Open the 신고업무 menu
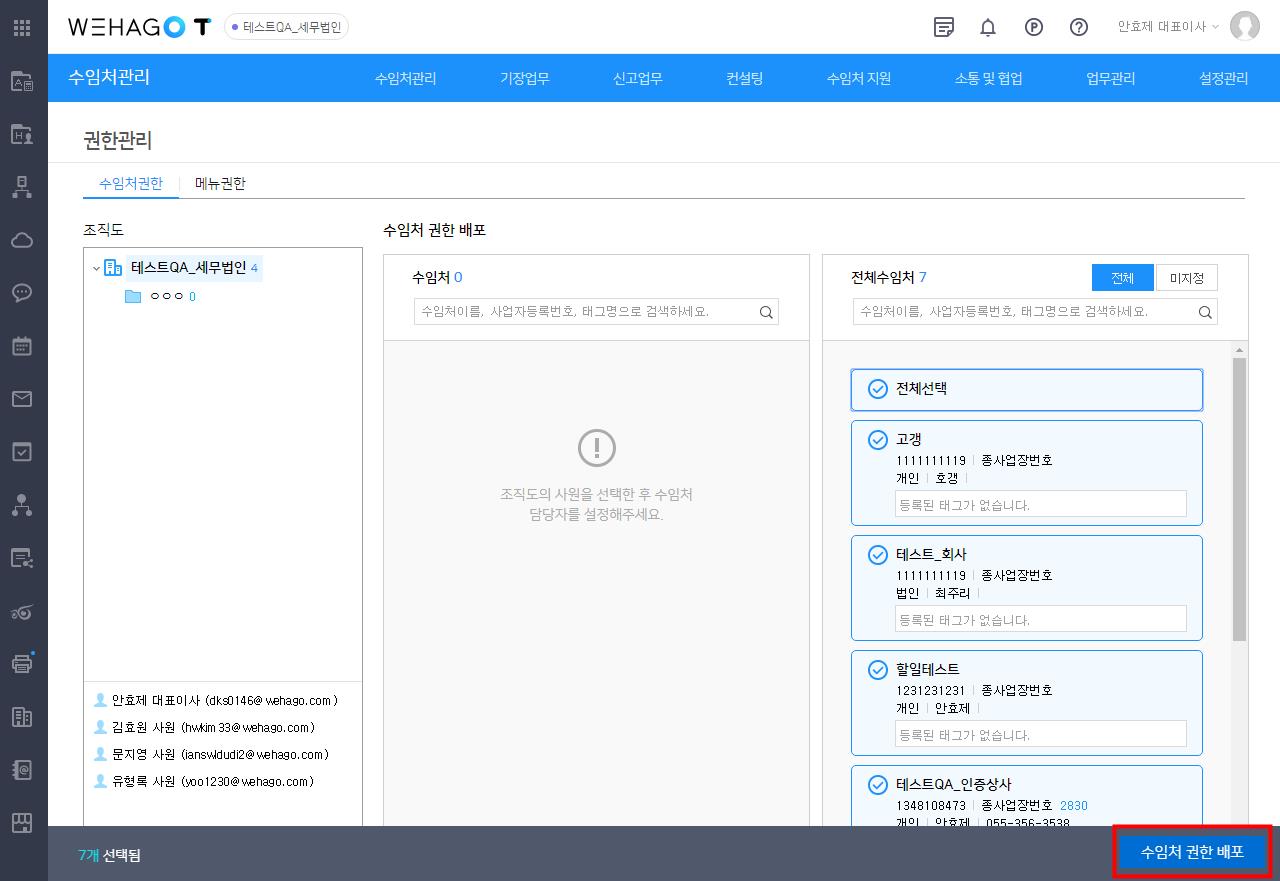1280x881 pixels. point(637,79)
